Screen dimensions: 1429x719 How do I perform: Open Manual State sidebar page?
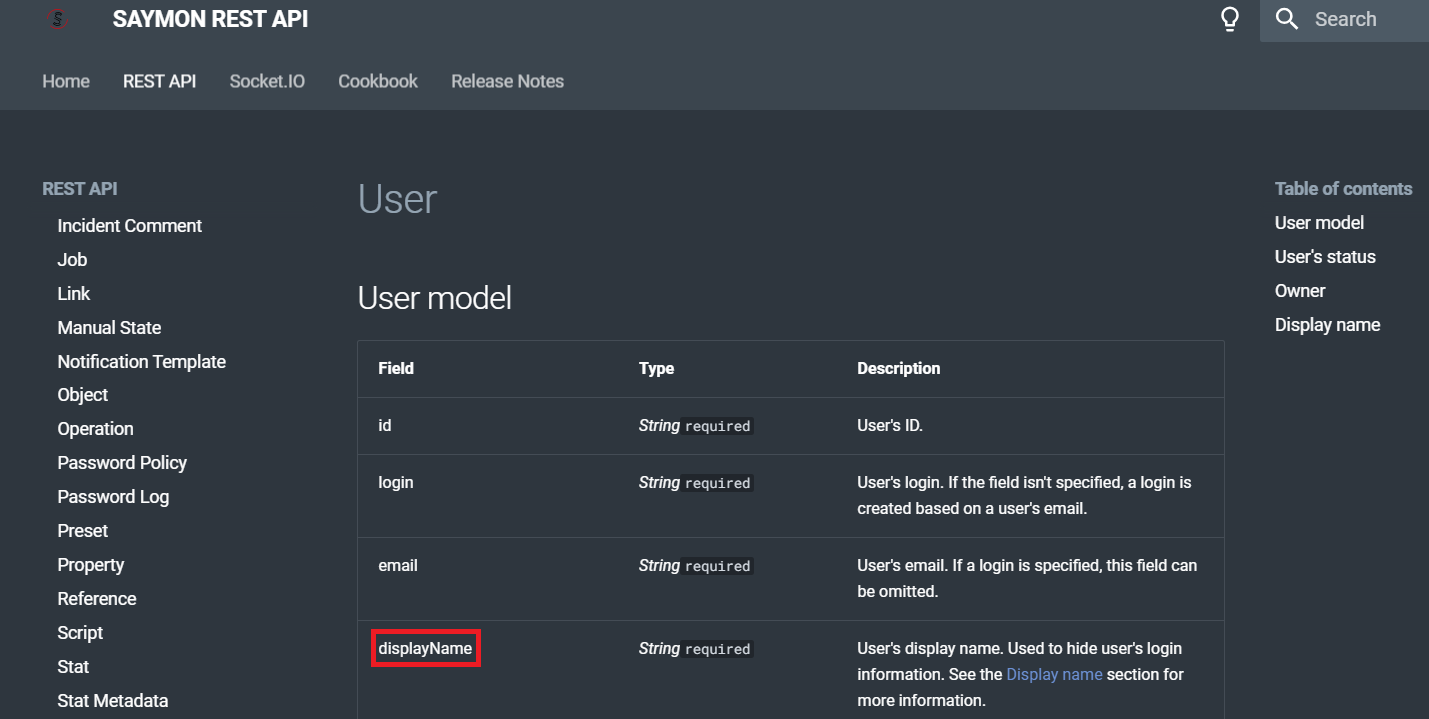(109, 328)
